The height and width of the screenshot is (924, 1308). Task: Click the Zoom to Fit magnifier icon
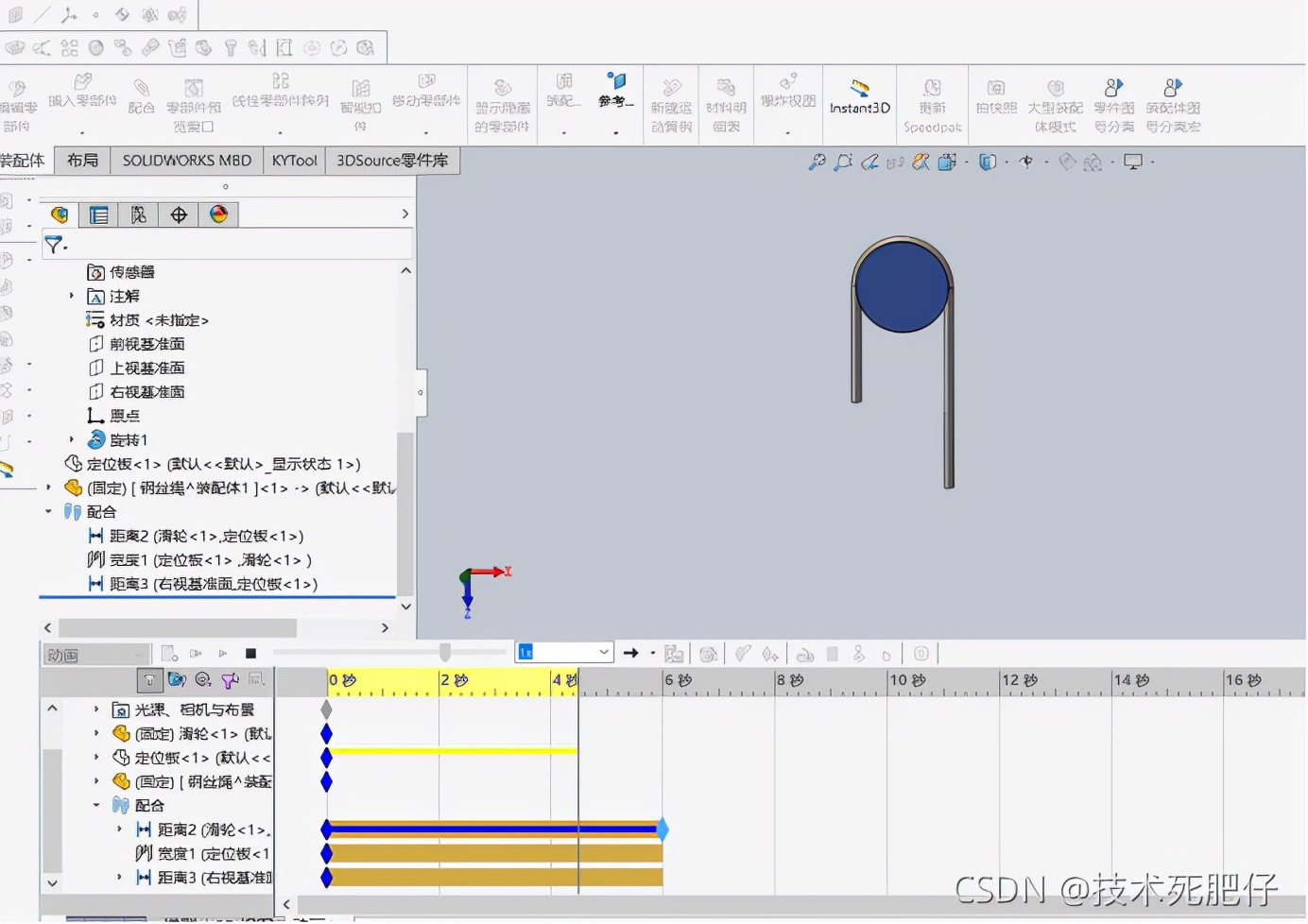pyautogui.click(x=817, y=162)
